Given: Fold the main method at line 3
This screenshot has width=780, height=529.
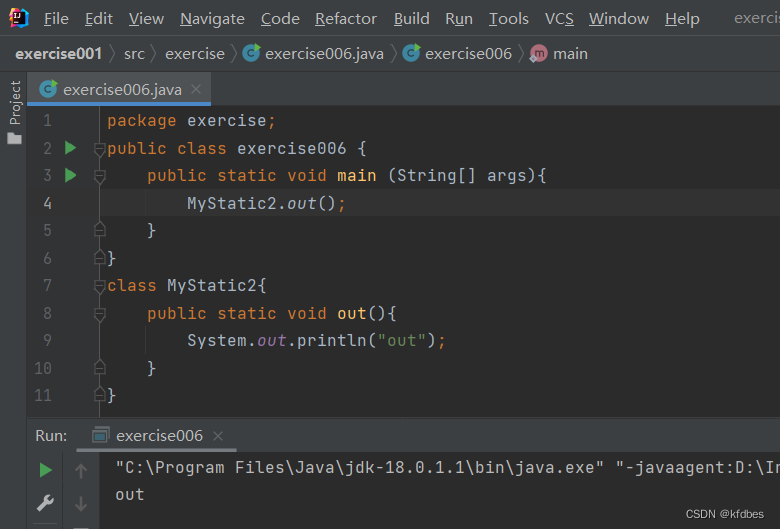Looking at the screenshot, I should (99, 176).
